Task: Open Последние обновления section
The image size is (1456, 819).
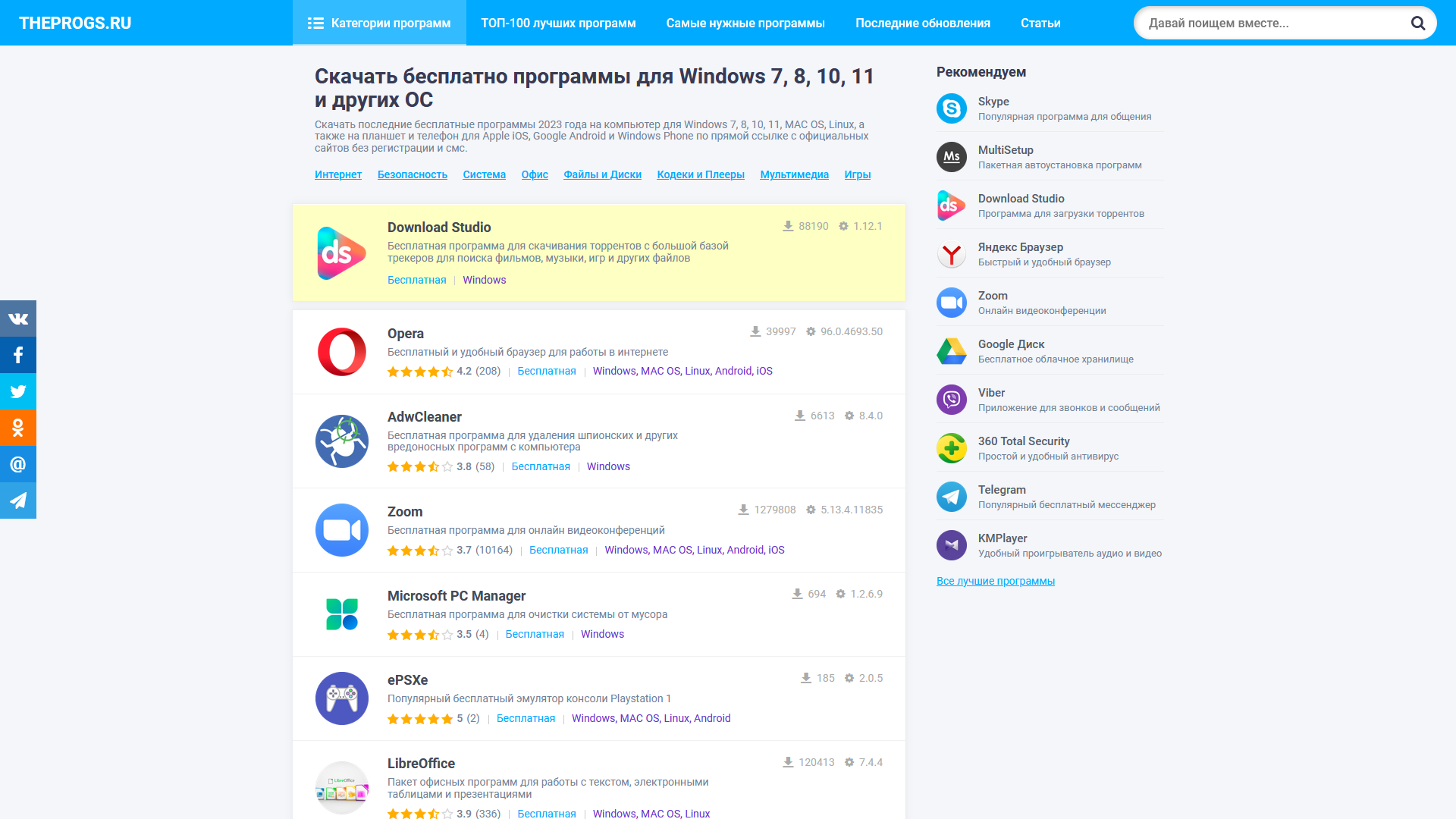Action: [x=923, y=23]
